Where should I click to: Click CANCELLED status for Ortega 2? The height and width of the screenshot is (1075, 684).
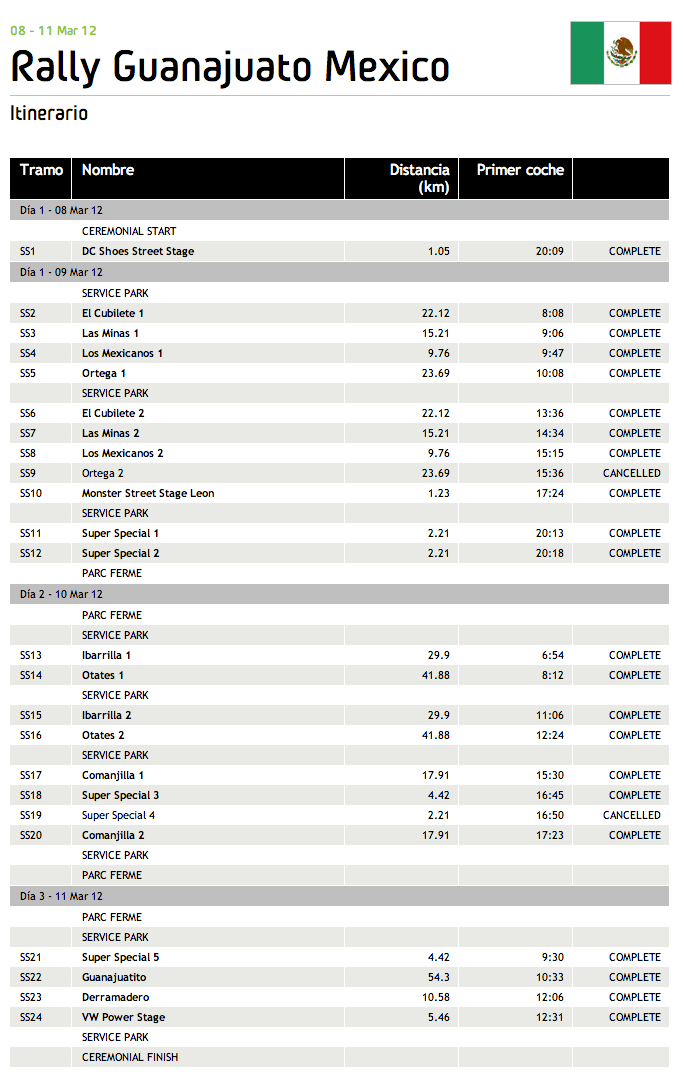(631, 473)
